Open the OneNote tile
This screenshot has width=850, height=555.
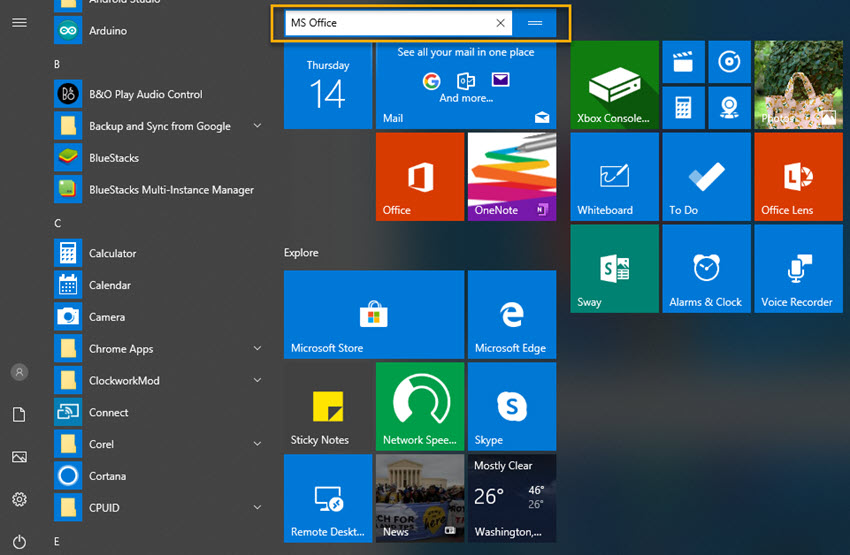(512, 177)
